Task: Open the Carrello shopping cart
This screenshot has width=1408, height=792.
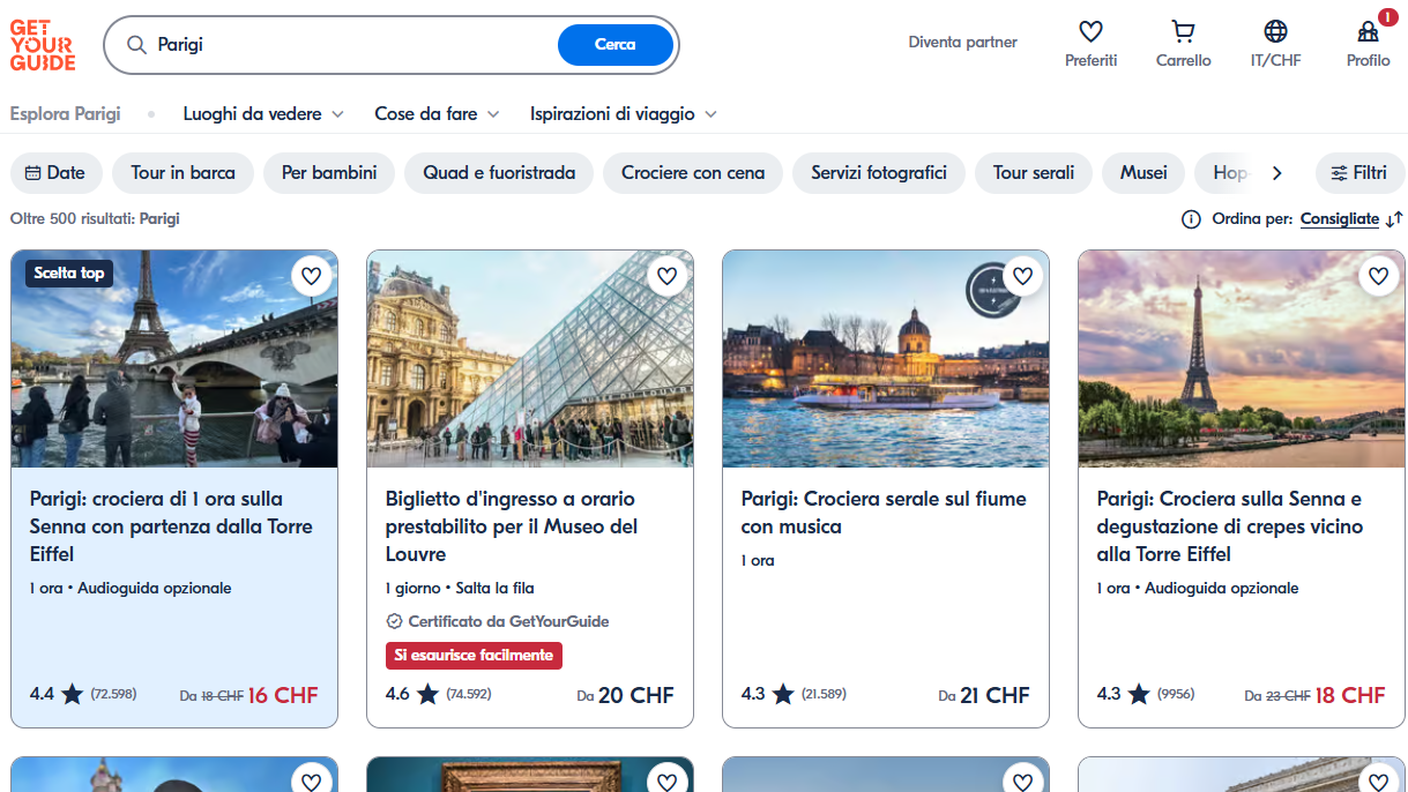Action: click(x=1183, y=32)
